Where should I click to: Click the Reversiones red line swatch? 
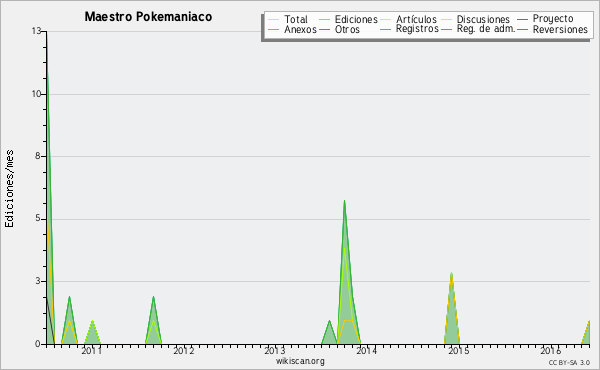[x=522, y=29]
